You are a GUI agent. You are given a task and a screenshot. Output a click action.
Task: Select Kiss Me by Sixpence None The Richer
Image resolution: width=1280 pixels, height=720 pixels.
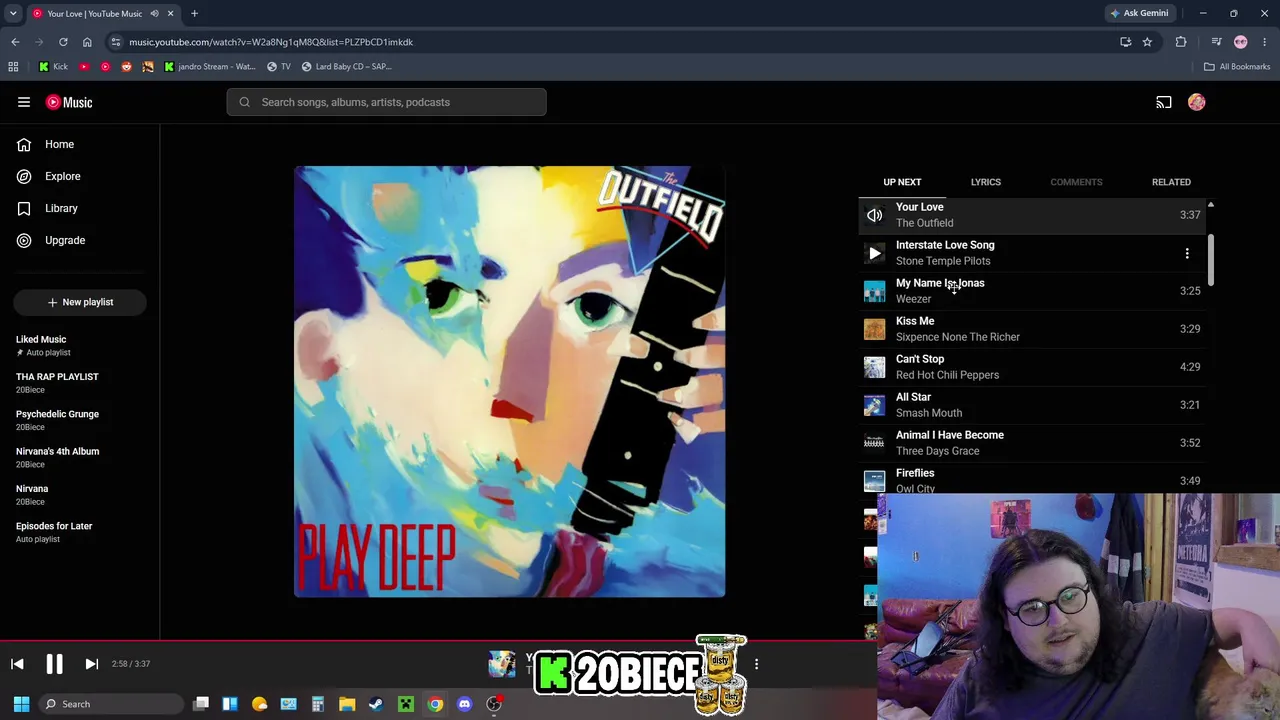[1033, 329]
